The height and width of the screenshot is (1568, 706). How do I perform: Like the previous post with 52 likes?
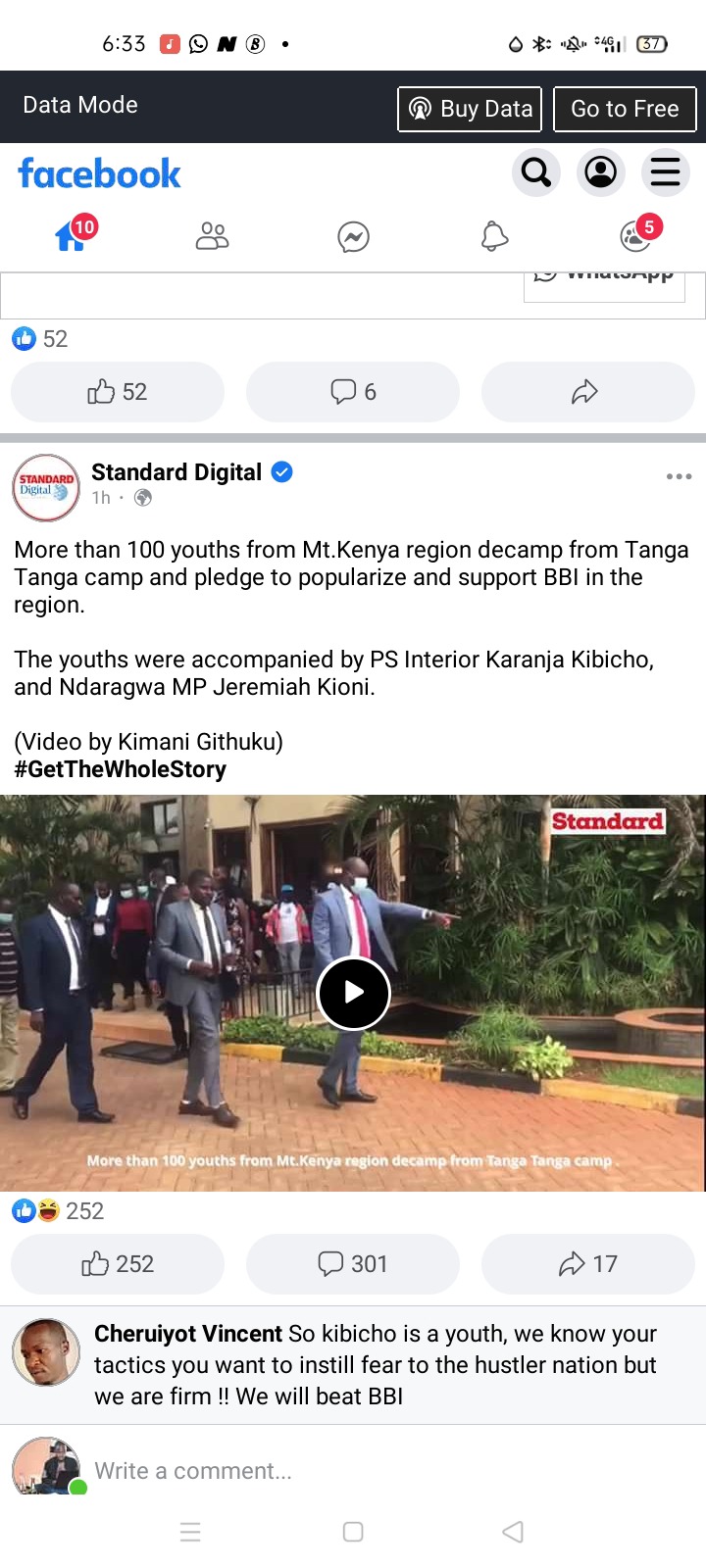[x=118, y=392]
